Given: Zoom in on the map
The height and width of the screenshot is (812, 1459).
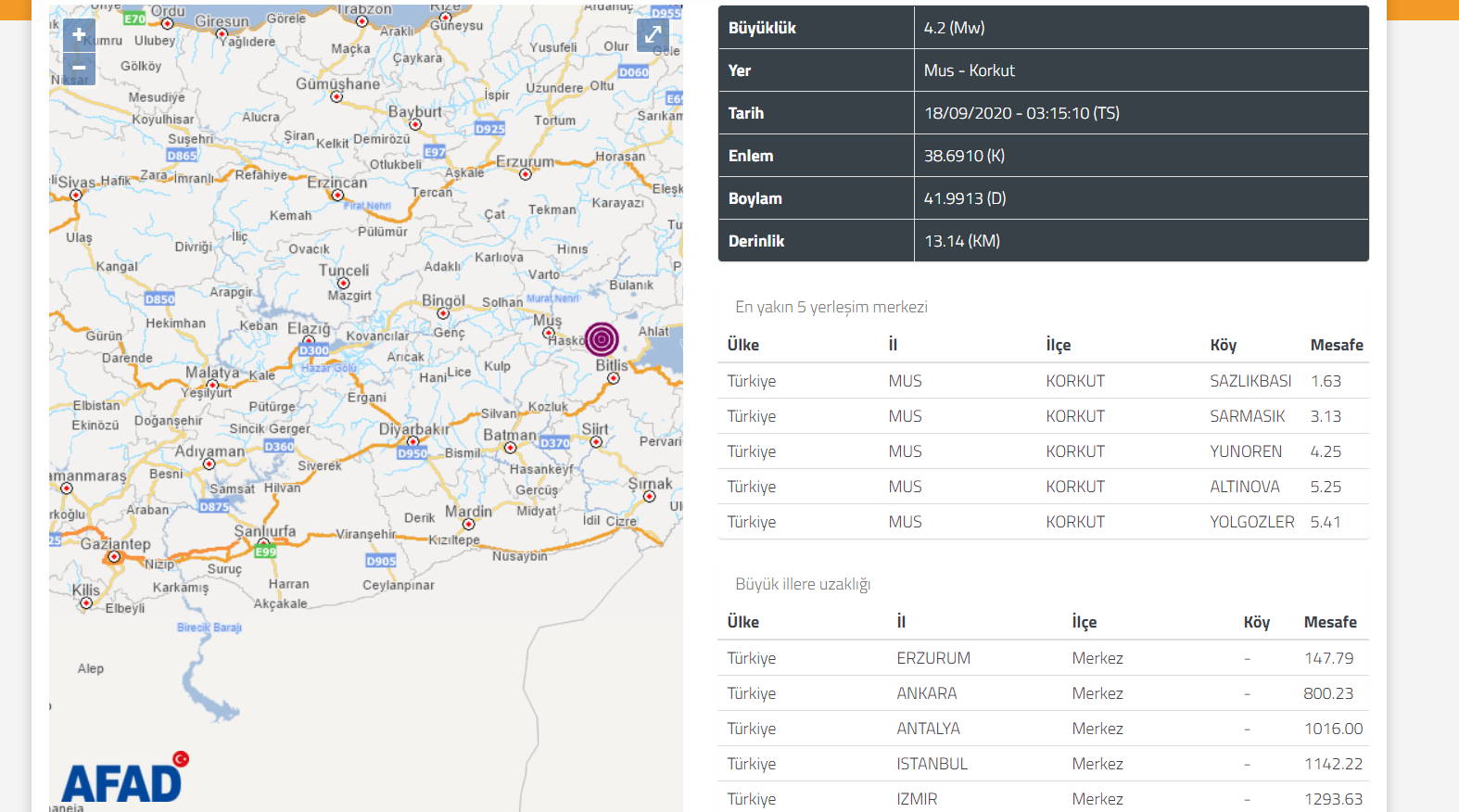Looking at the screenshot, I should (x=79, y=35).
